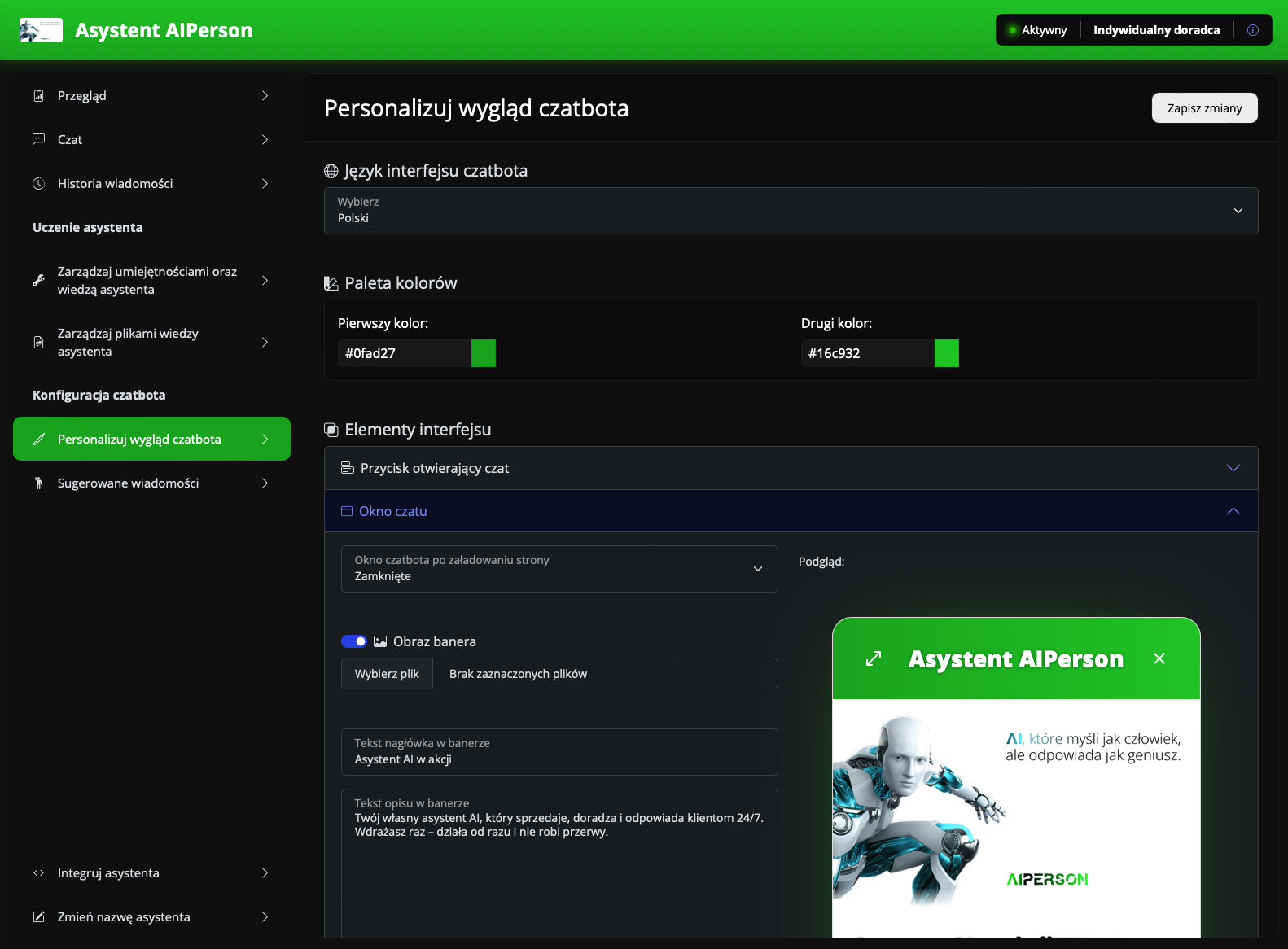Click the Uczenie asystenta section heading
The width and height of the screenshot is (1288, 949).
(x=87, y=227)
